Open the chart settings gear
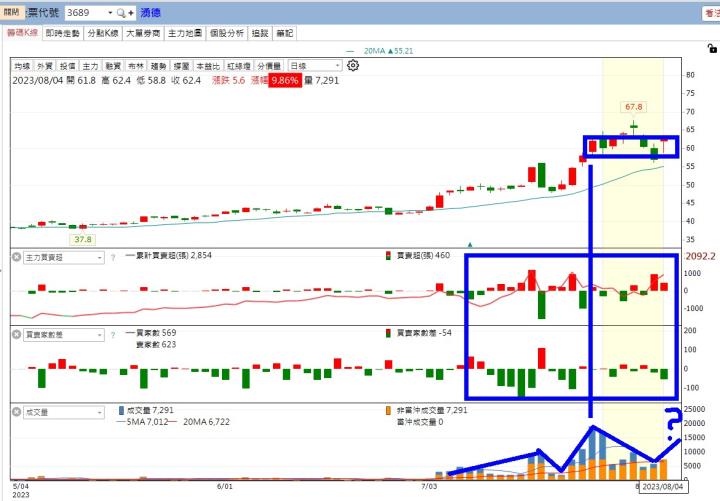720x501 pixels. click(353, 66)
